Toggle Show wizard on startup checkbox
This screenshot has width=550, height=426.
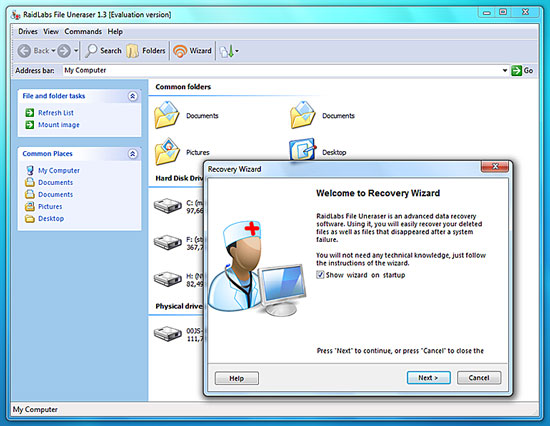point(320,275)
